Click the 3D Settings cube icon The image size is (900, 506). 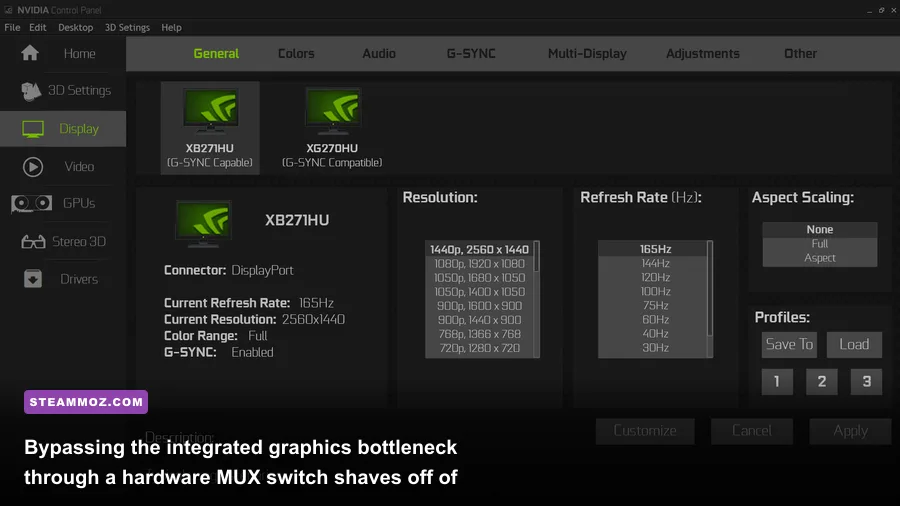click(x=31, y=91)
